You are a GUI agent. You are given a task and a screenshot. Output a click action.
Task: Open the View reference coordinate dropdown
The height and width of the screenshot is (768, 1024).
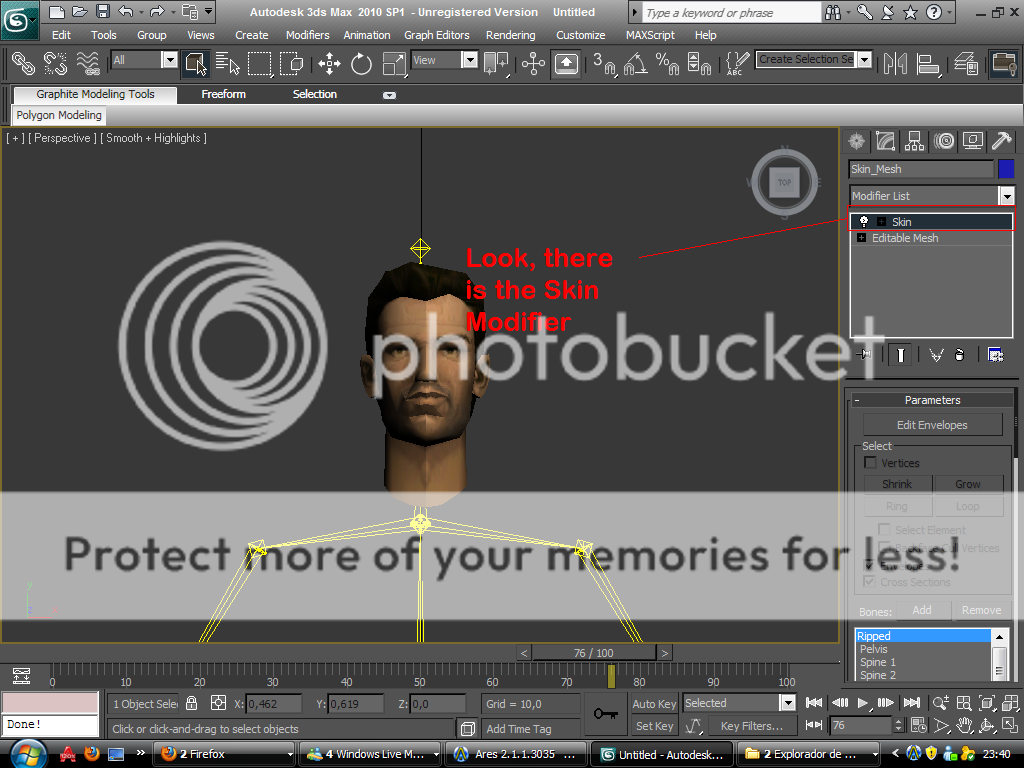pos(469,60)
